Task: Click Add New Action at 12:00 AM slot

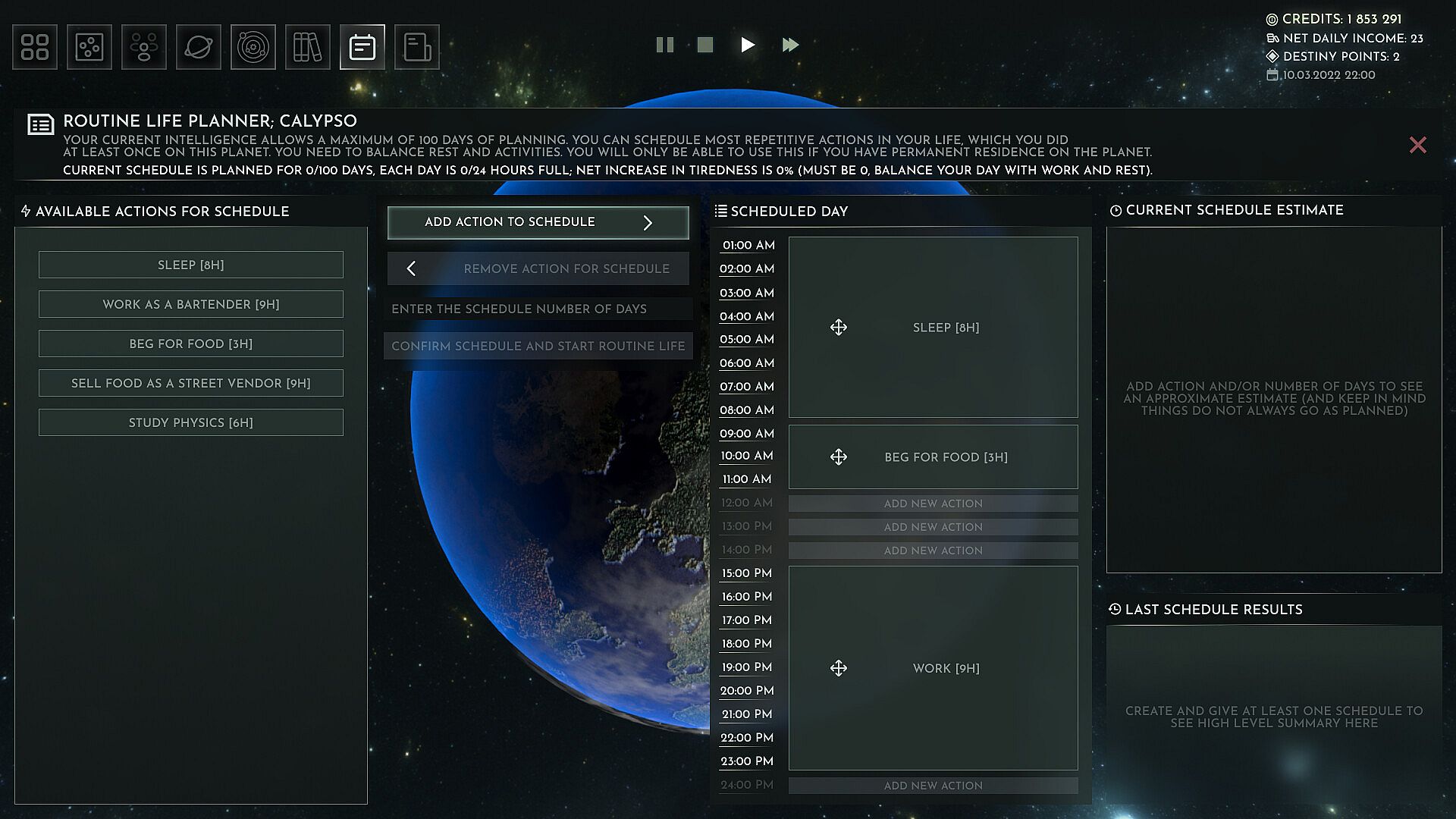Action: pos(933,504)
